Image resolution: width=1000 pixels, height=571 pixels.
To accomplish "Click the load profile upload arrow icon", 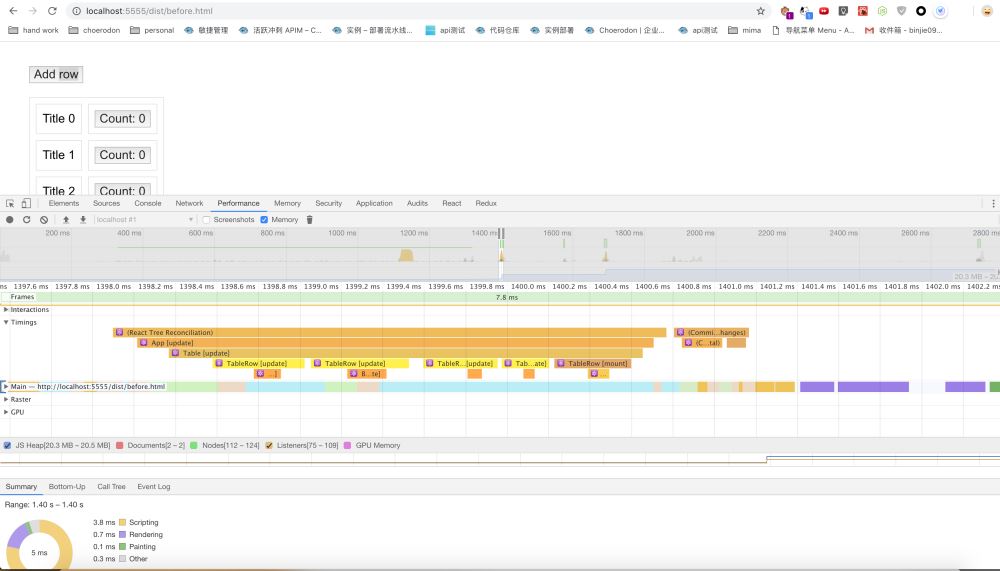I will click(x=66, y=219).
